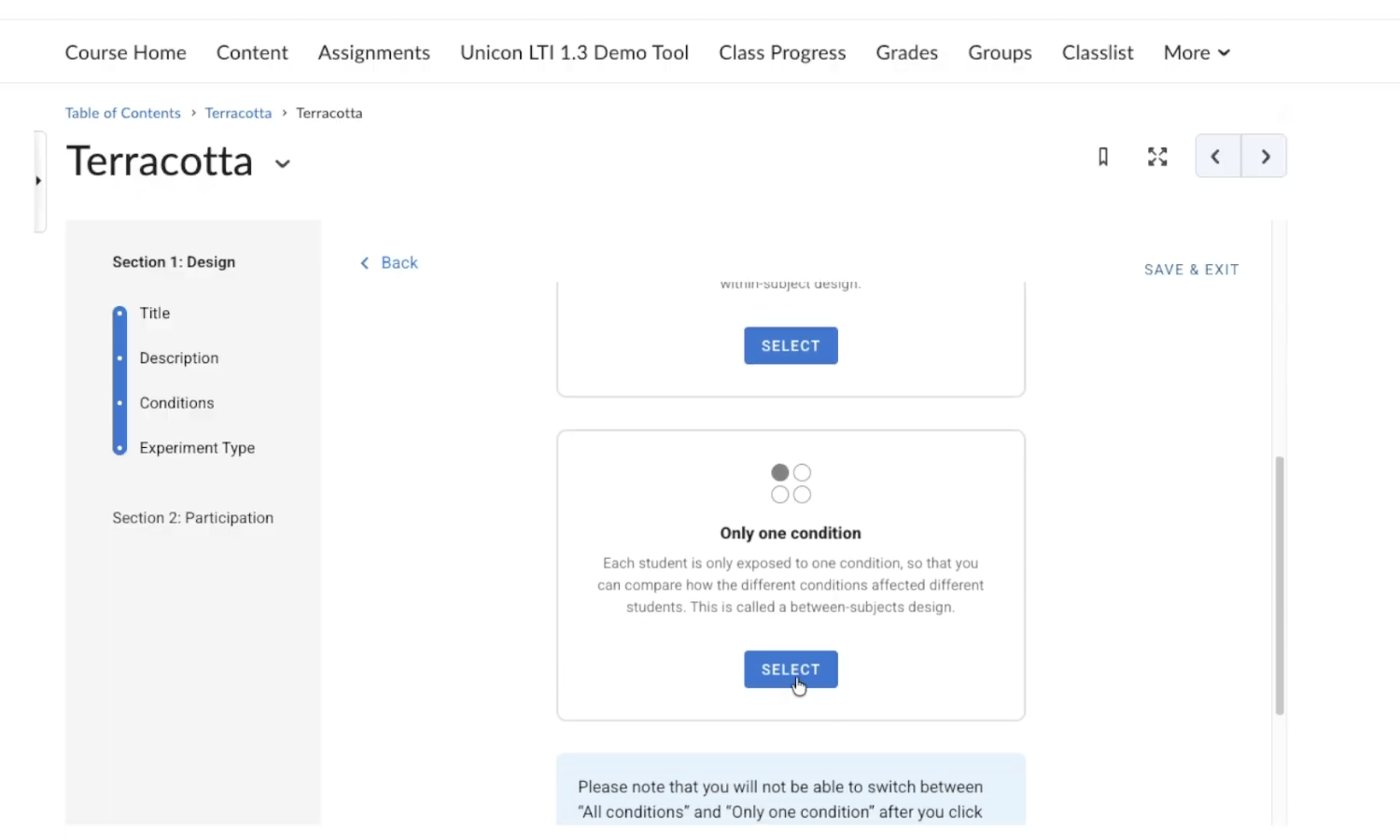Click the upper SELECT button in the partly hidden card

click(x=791, y=345)
